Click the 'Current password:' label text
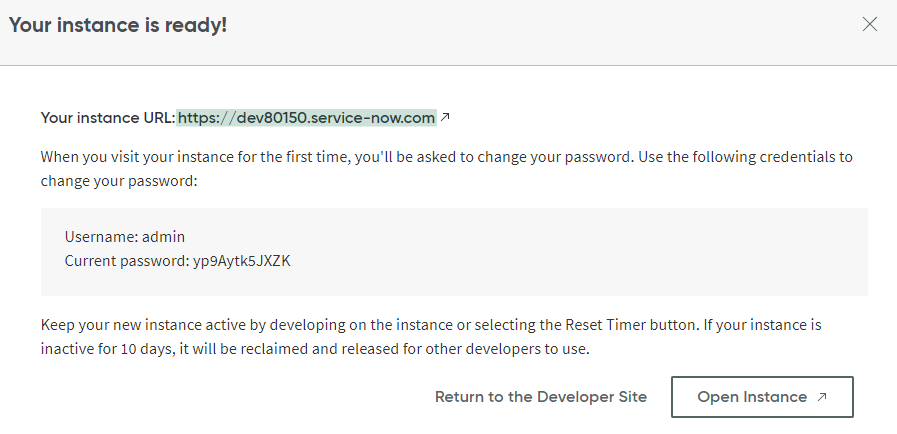The image size is (897, 434). click(x=126, y=261)
